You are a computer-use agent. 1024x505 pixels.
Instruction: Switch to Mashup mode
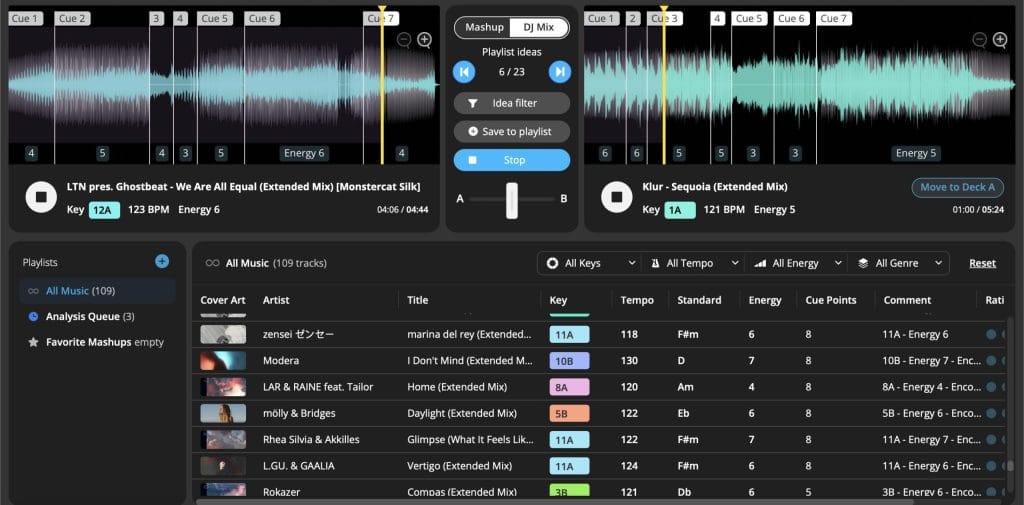click(x=484, y=27)
